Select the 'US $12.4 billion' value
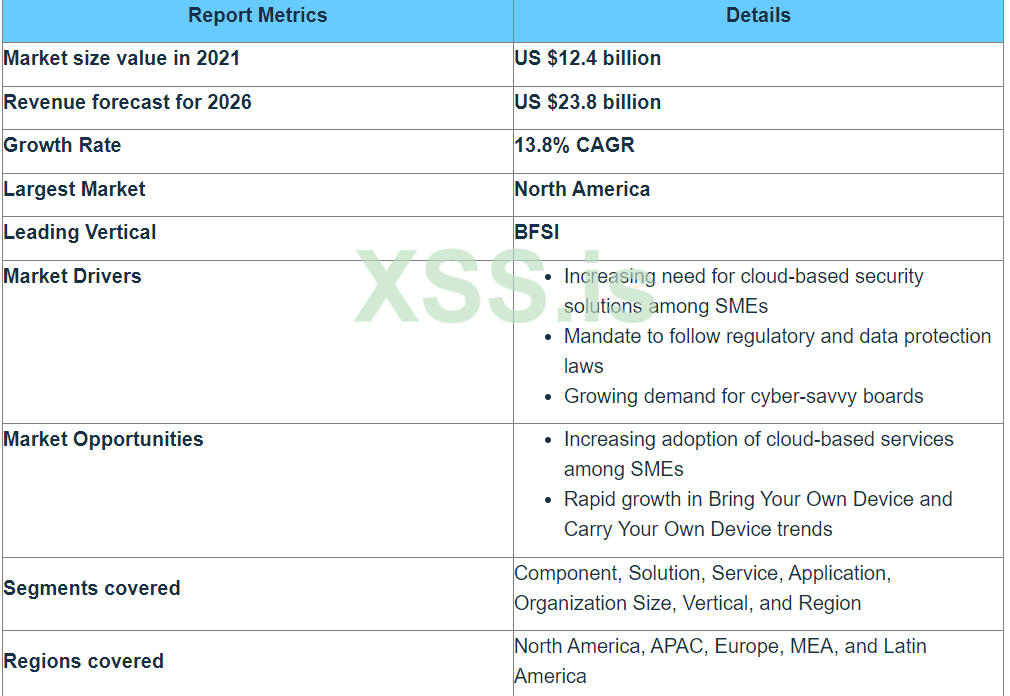 tap(587, 59)
